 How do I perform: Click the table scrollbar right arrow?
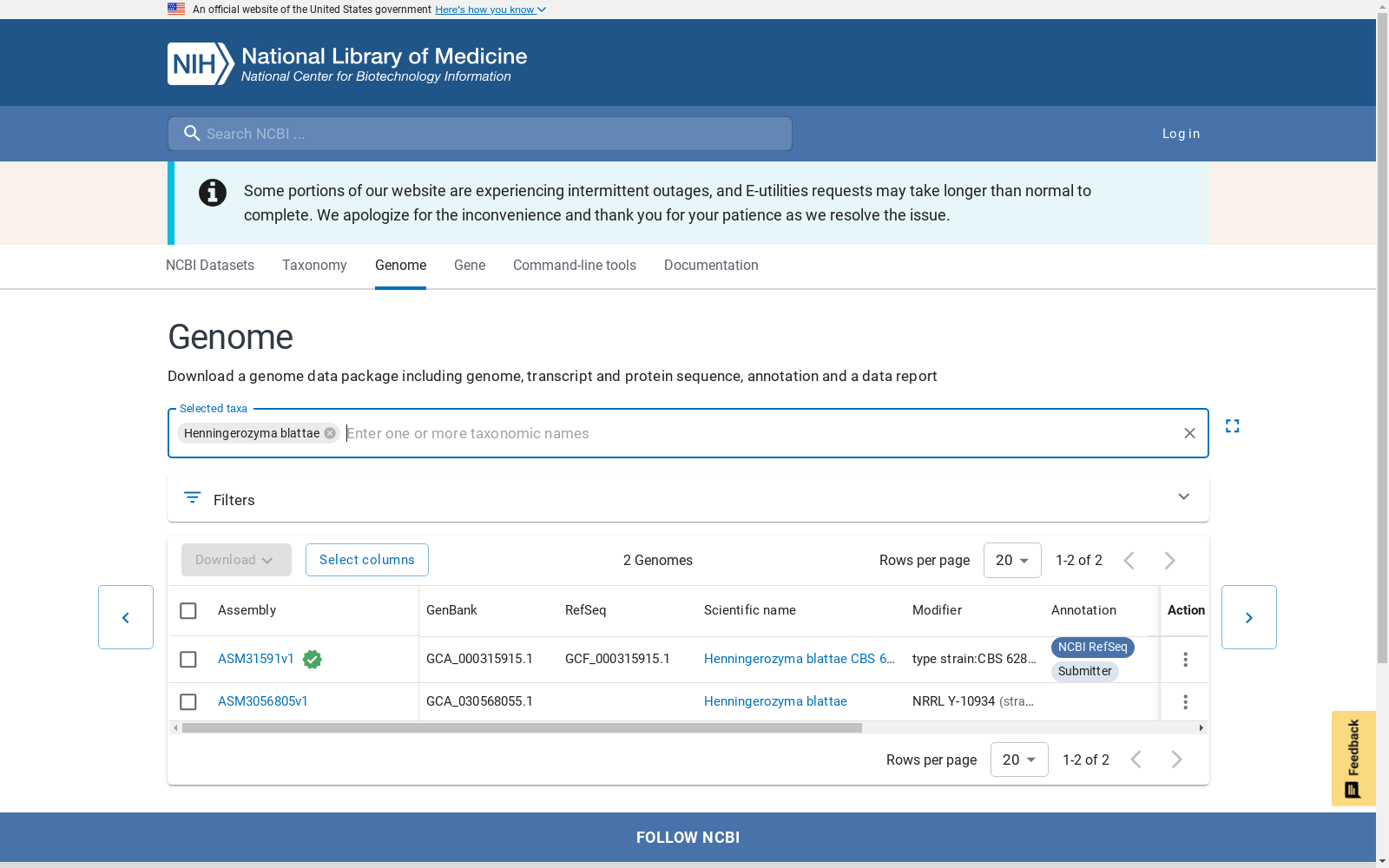point(1201,728)
